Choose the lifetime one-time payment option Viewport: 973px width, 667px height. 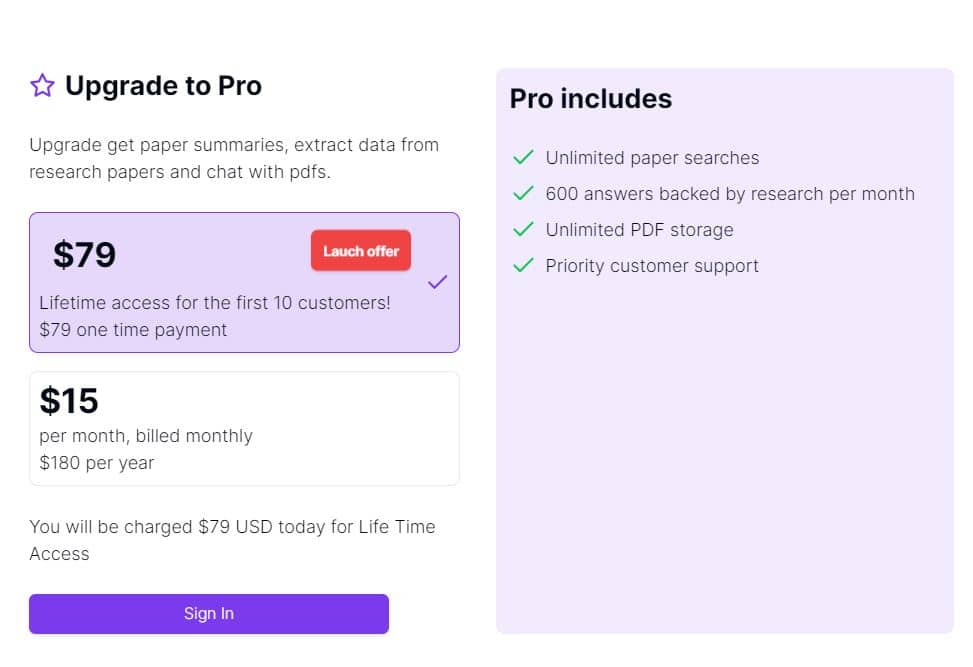[244, 281]
